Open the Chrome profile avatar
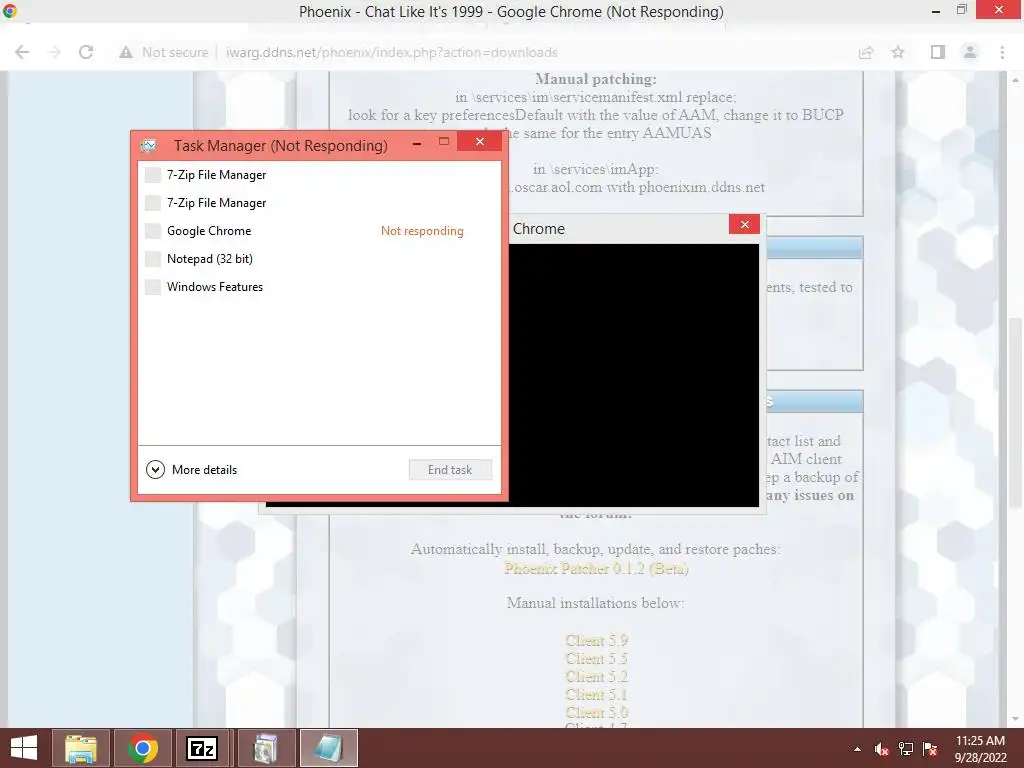This screenshot has height=768, width=1024. (x=970, y=52)
